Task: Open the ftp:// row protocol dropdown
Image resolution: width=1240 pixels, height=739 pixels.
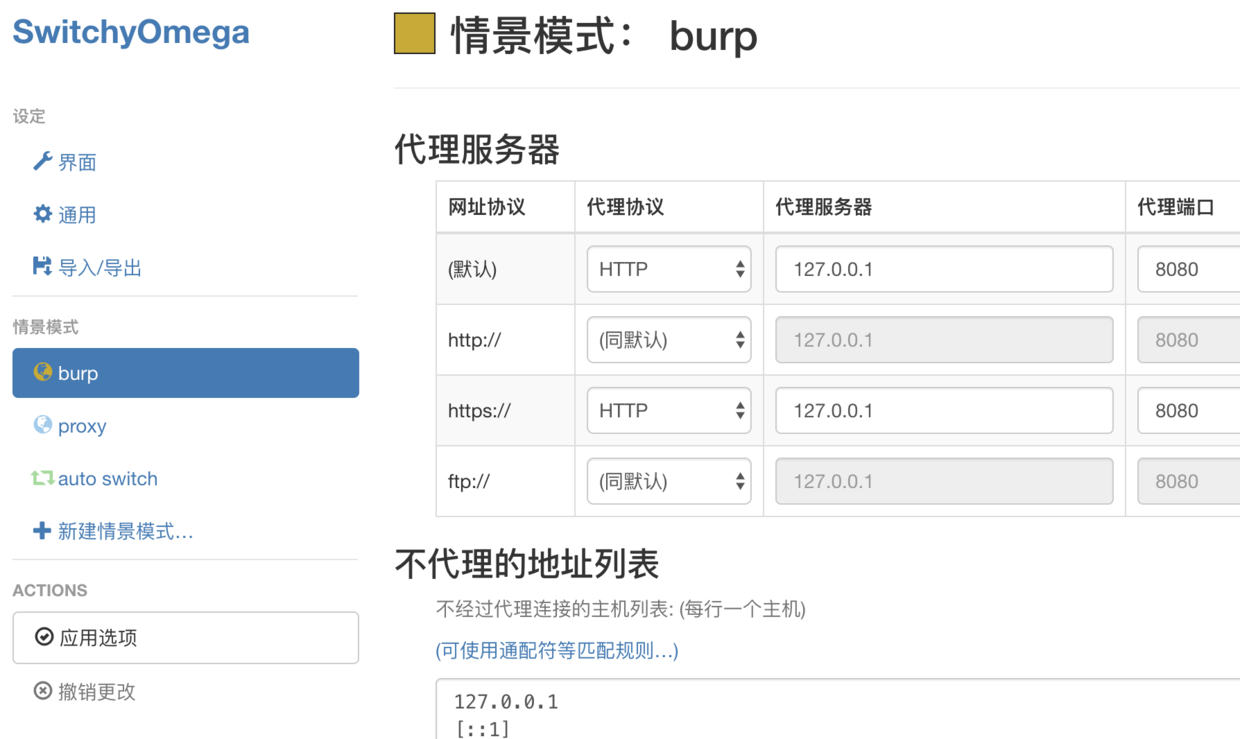Action: tap(669, 481)
